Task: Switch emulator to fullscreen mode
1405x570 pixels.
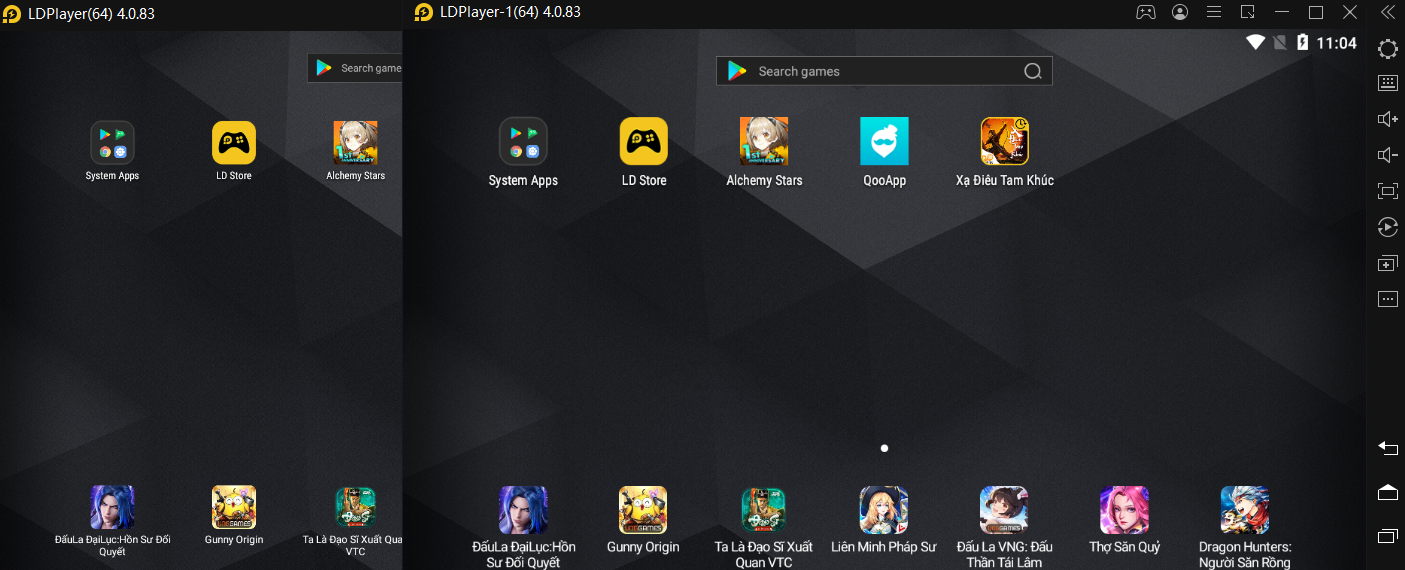Action: (1387, 190)
